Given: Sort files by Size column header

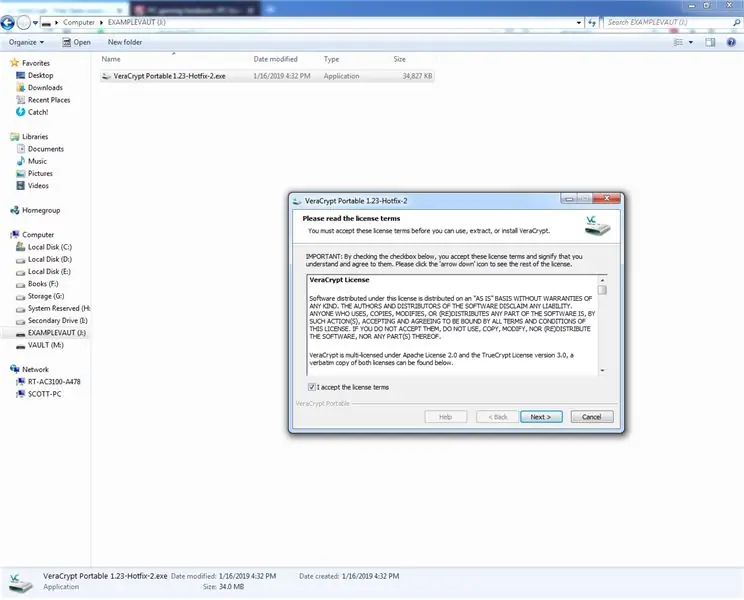Looking at the screenshot, I should [x=400, y=59].
